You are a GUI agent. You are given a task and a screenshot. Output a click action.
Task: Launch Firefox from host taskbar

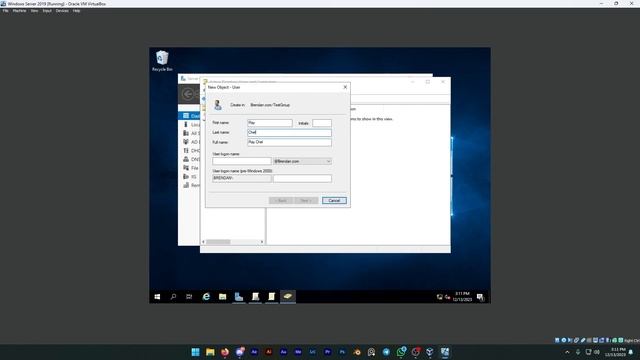pos(225,352)
